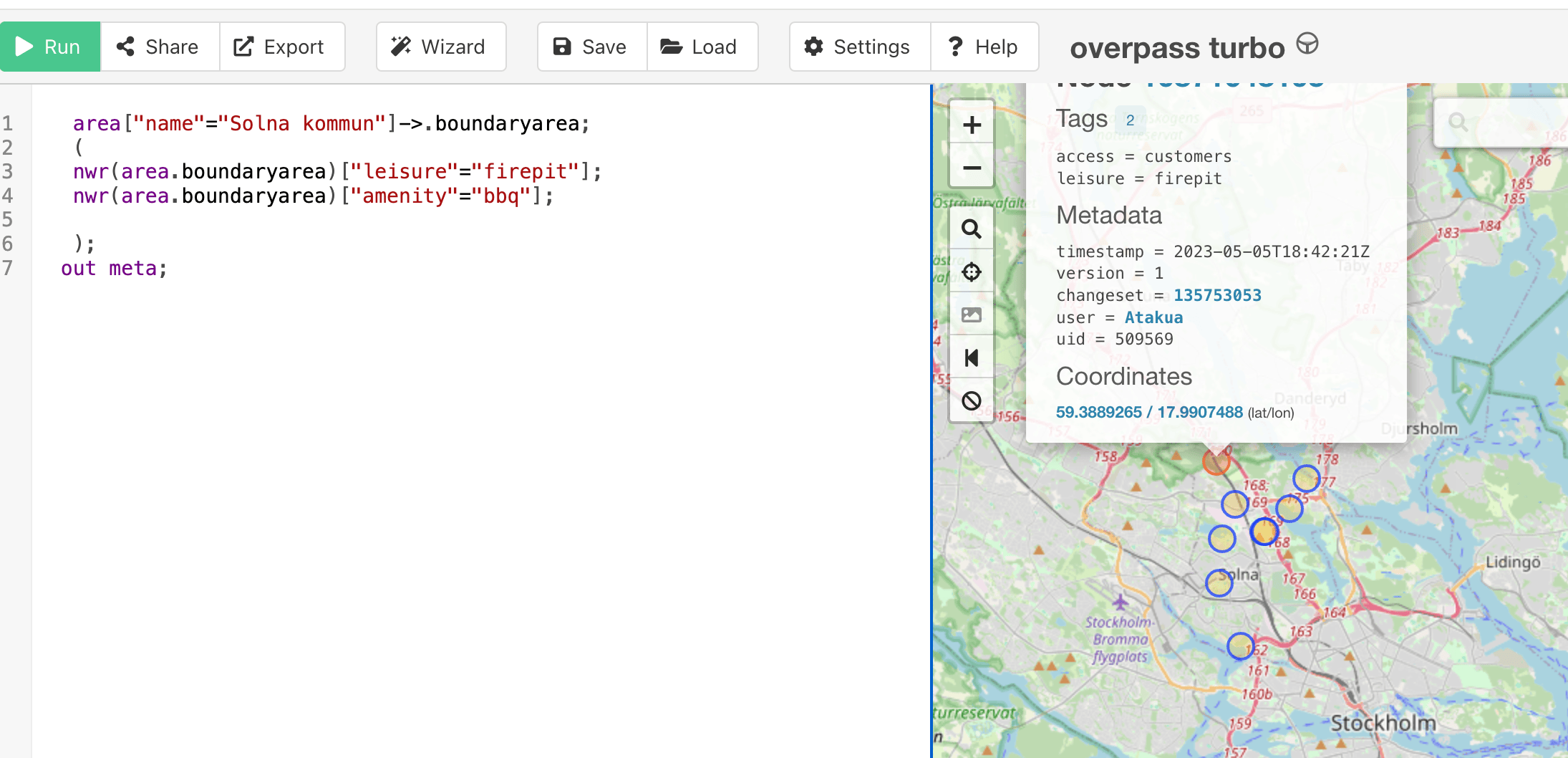The image size is (1568, 758).
Task: Click the magnifier zoom-to-data map button
Action: (x=972, y=229)
